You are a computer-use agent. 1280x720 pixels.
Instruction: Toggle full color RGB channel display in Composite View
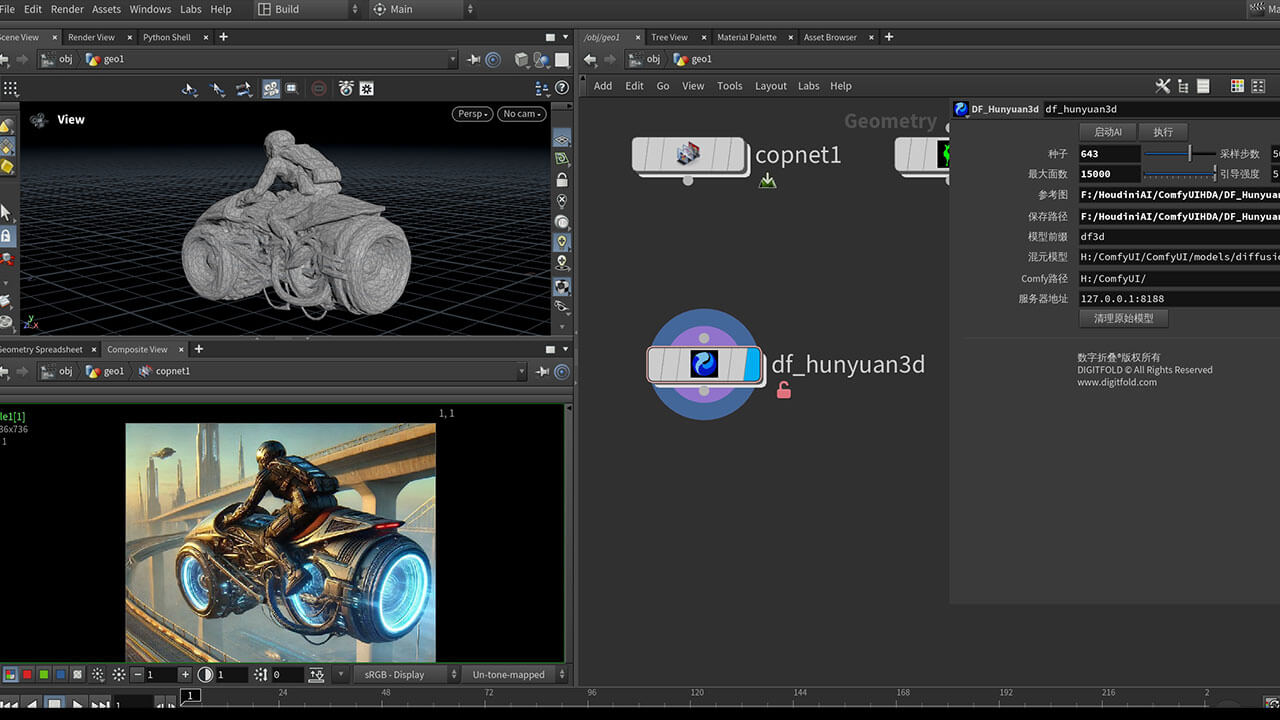point(9,675)
